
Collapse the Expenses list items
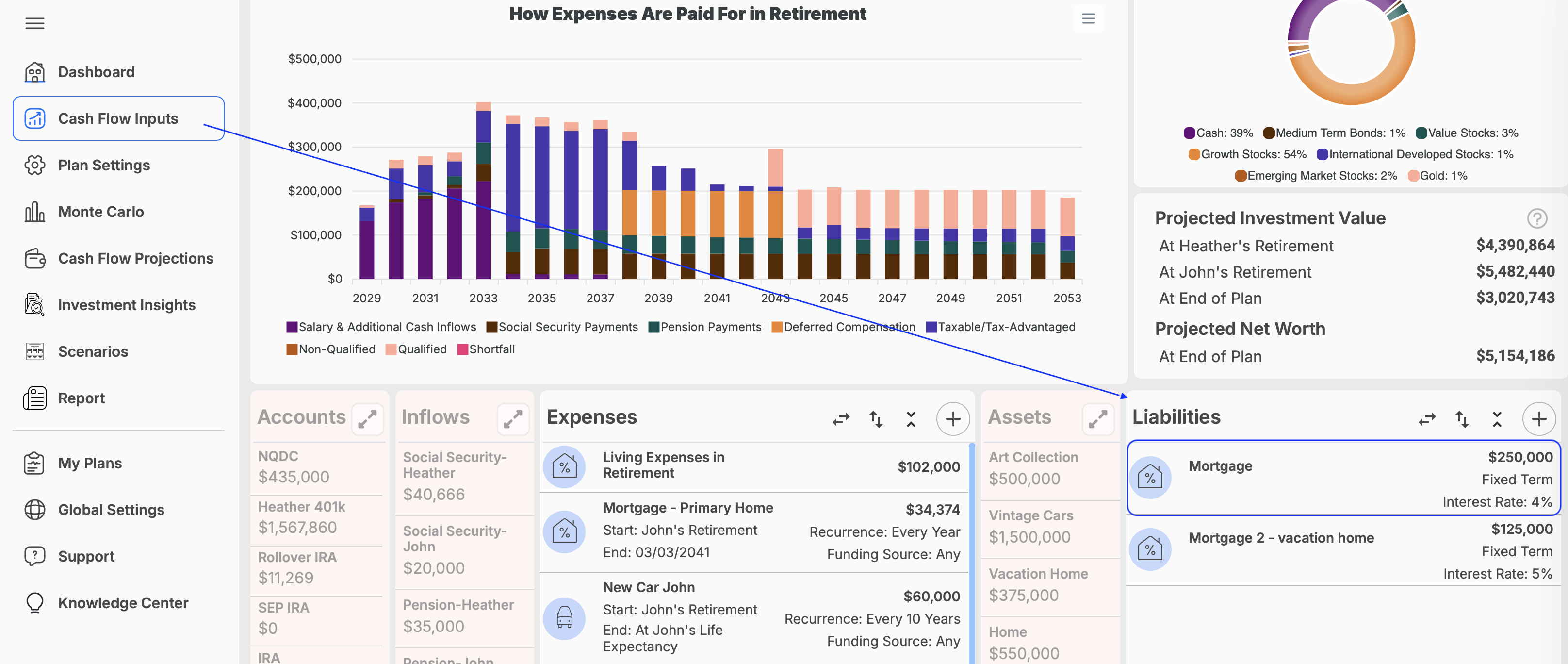911,418
